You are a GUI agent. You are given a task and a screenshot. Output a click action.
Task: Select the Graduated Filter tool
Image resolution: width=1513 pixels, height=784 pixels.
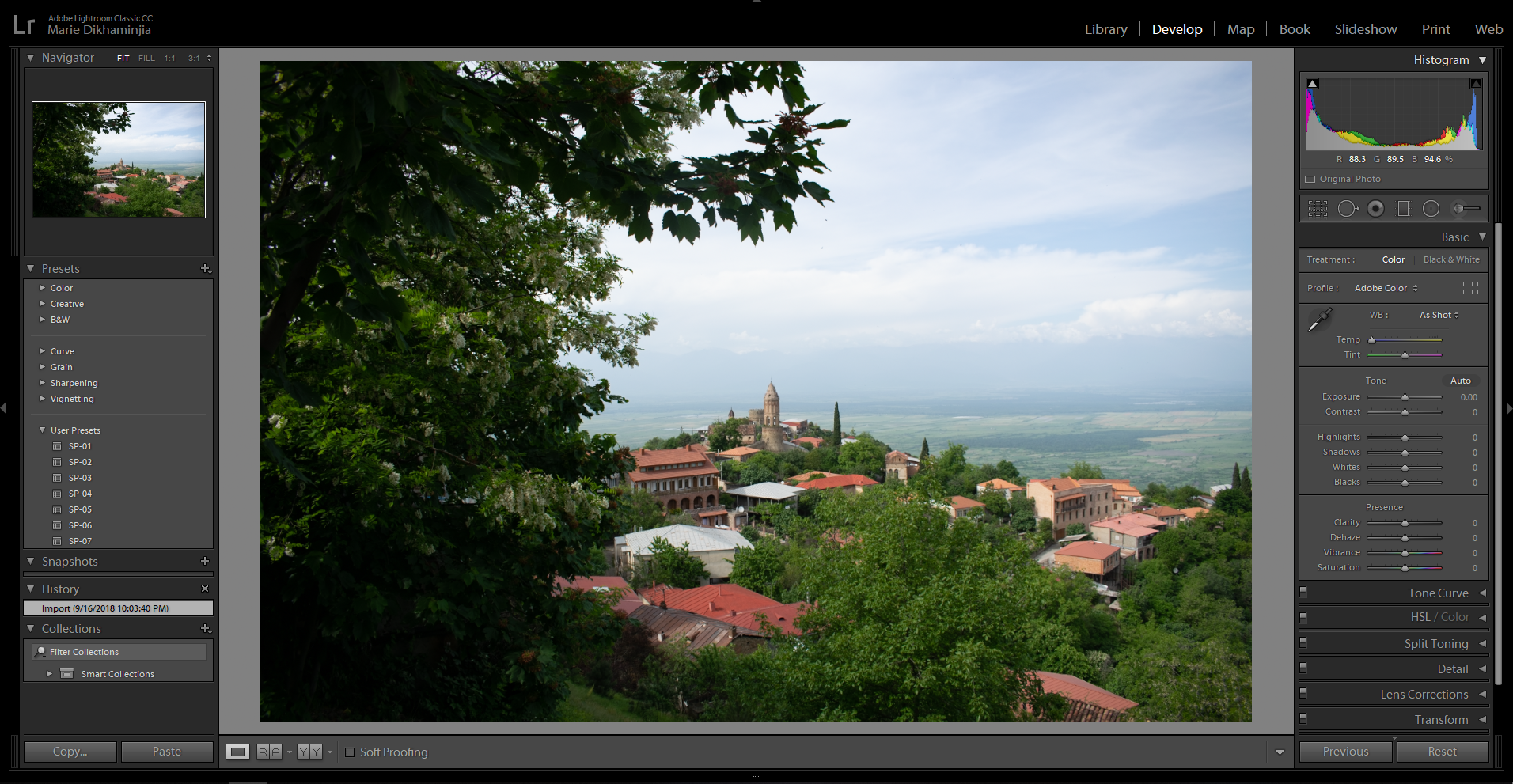point(1403,209)
